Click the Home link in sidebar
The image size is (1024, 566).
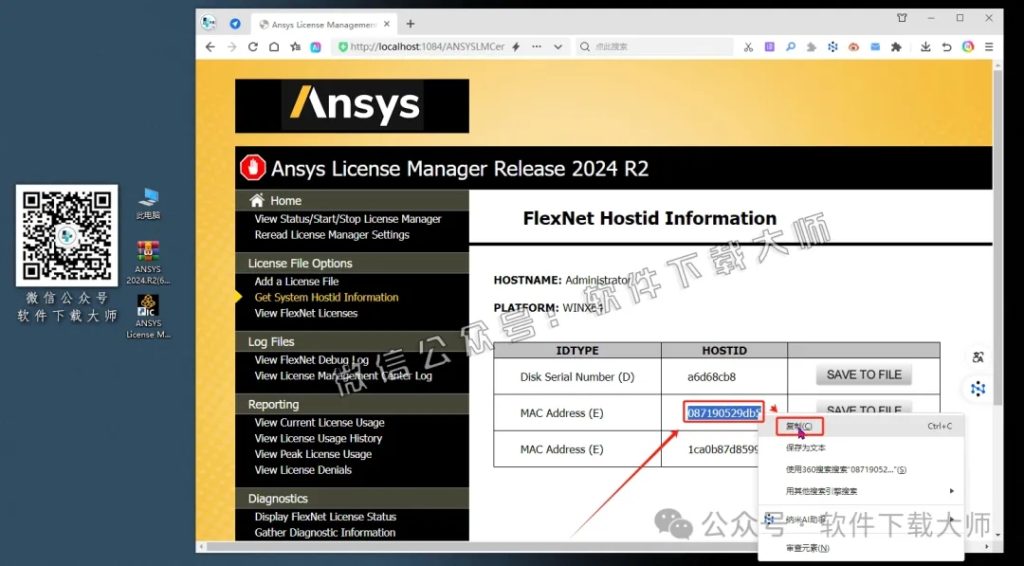coord(285,201)
